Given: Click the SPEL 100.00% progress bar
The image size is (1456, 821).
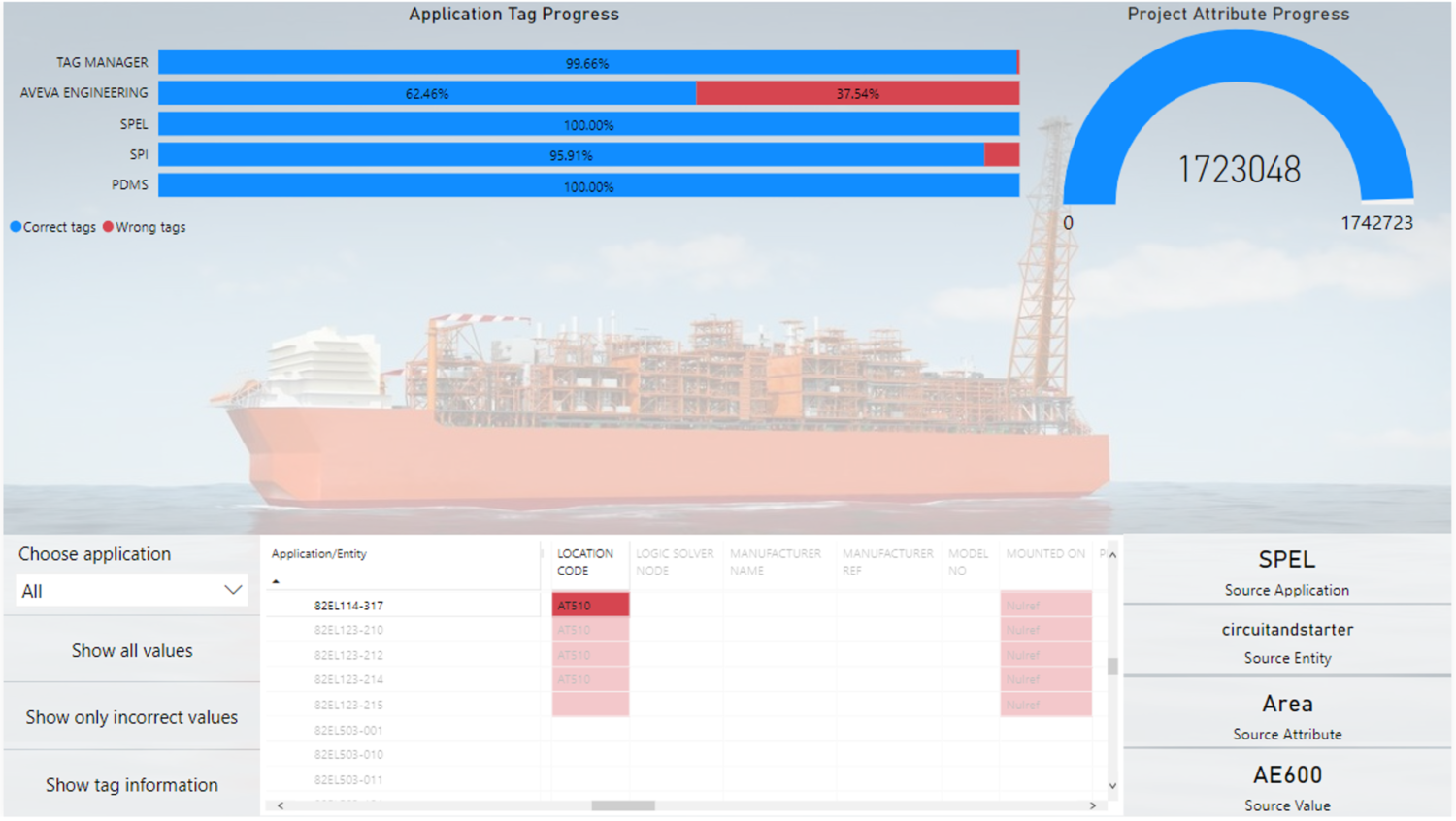Looking at the screenshot, I should (x=588, y=125).
